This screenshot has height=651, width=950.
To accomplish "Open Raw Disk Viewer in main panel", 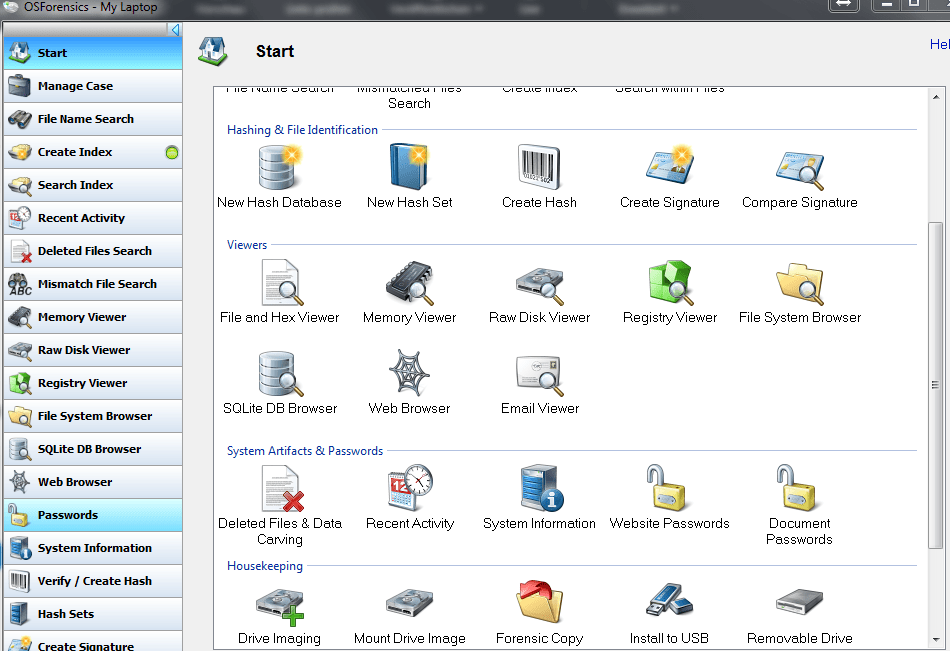I will pos(539,292).
